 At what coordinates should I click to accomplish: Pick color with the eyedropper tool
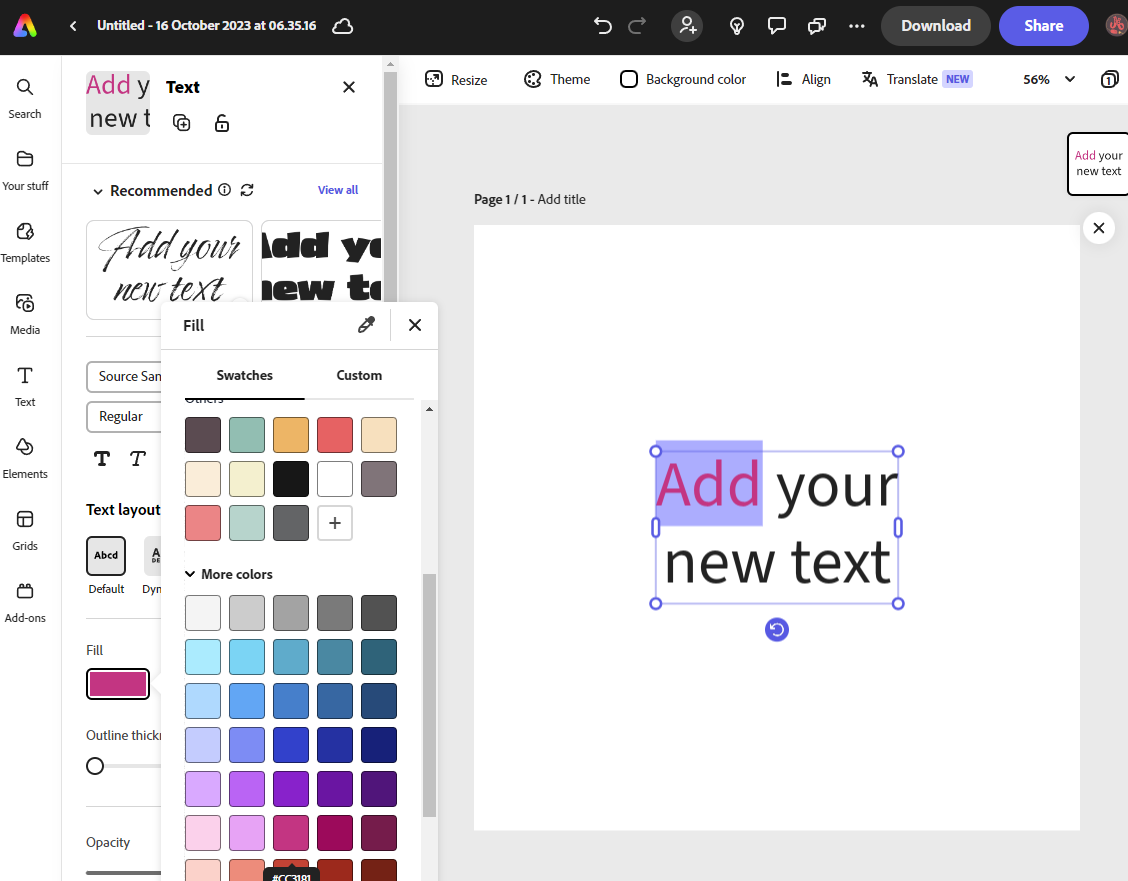coord(367,325)
